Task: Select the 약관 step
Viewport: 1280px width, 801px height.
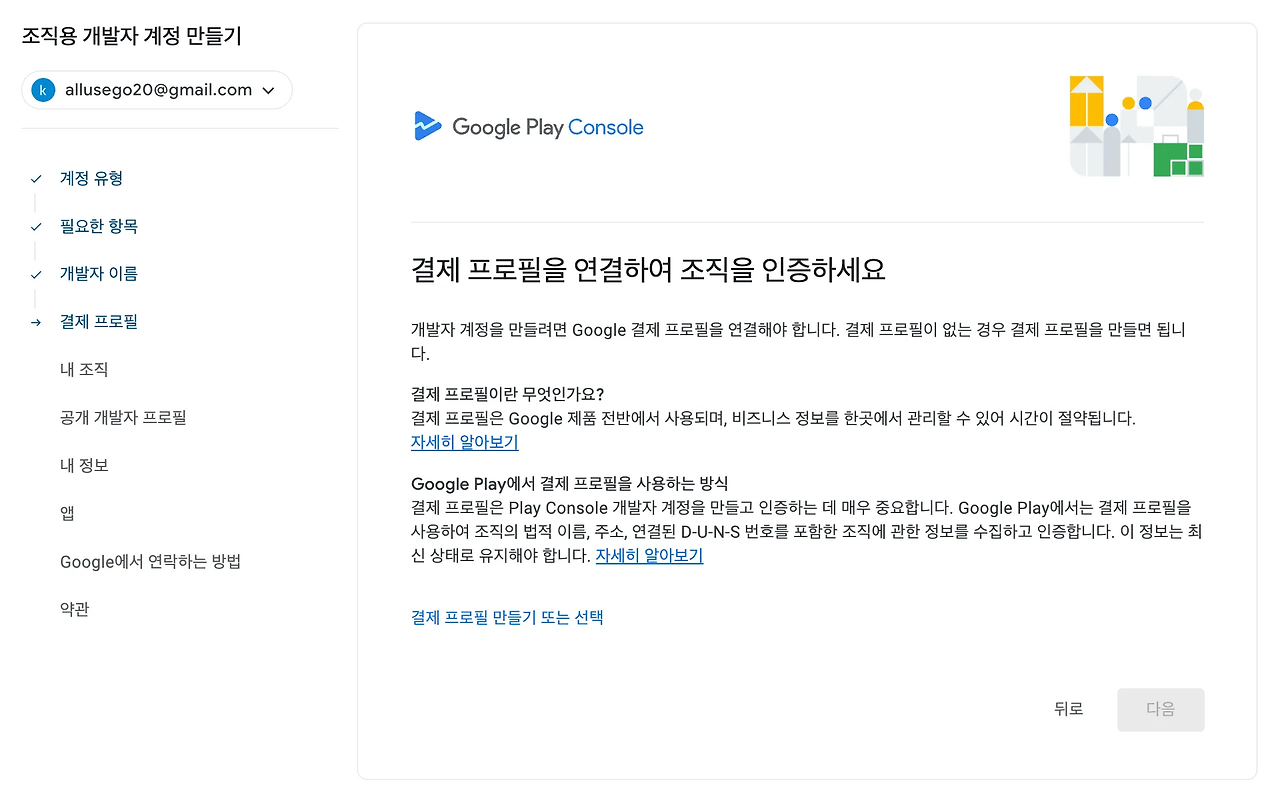Action: tap(75, 609)
